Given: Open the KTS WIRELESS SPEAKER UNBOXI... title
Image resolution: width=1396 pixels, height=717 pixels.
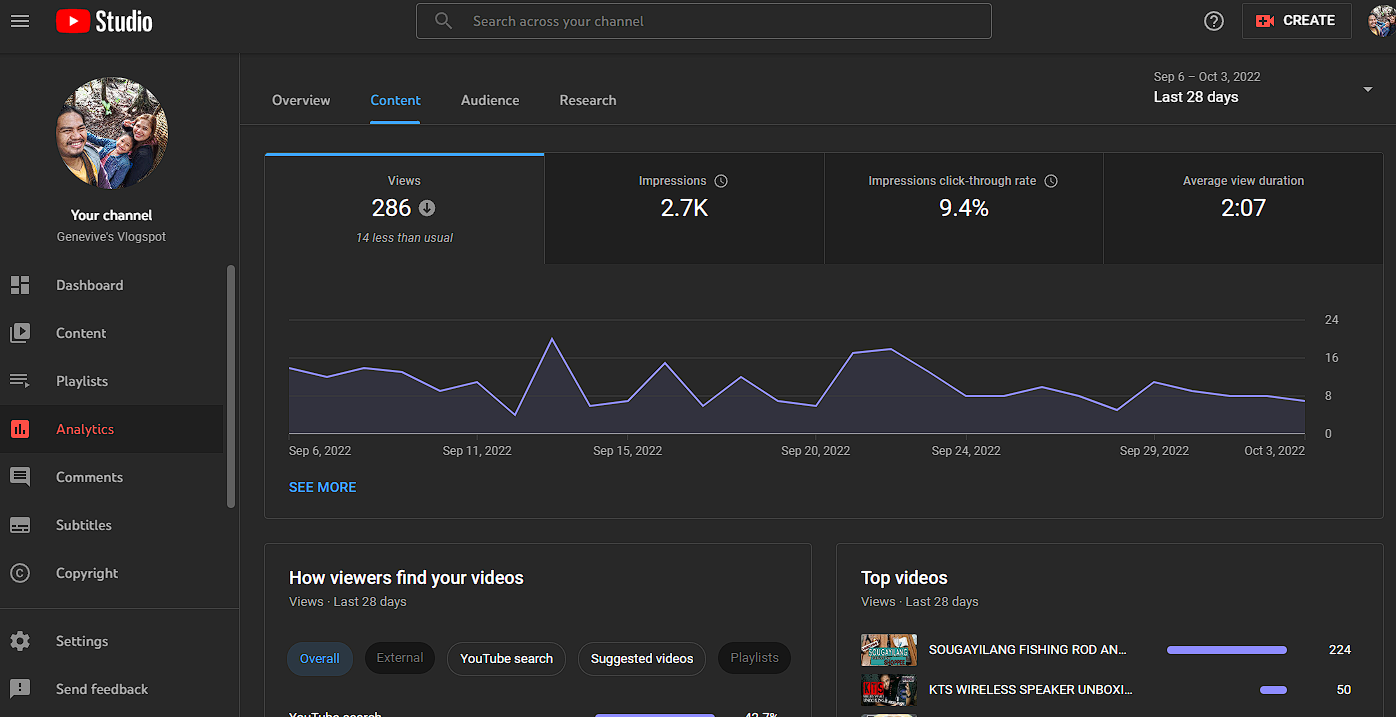Looking at the screenshot, I should 1030,689.
